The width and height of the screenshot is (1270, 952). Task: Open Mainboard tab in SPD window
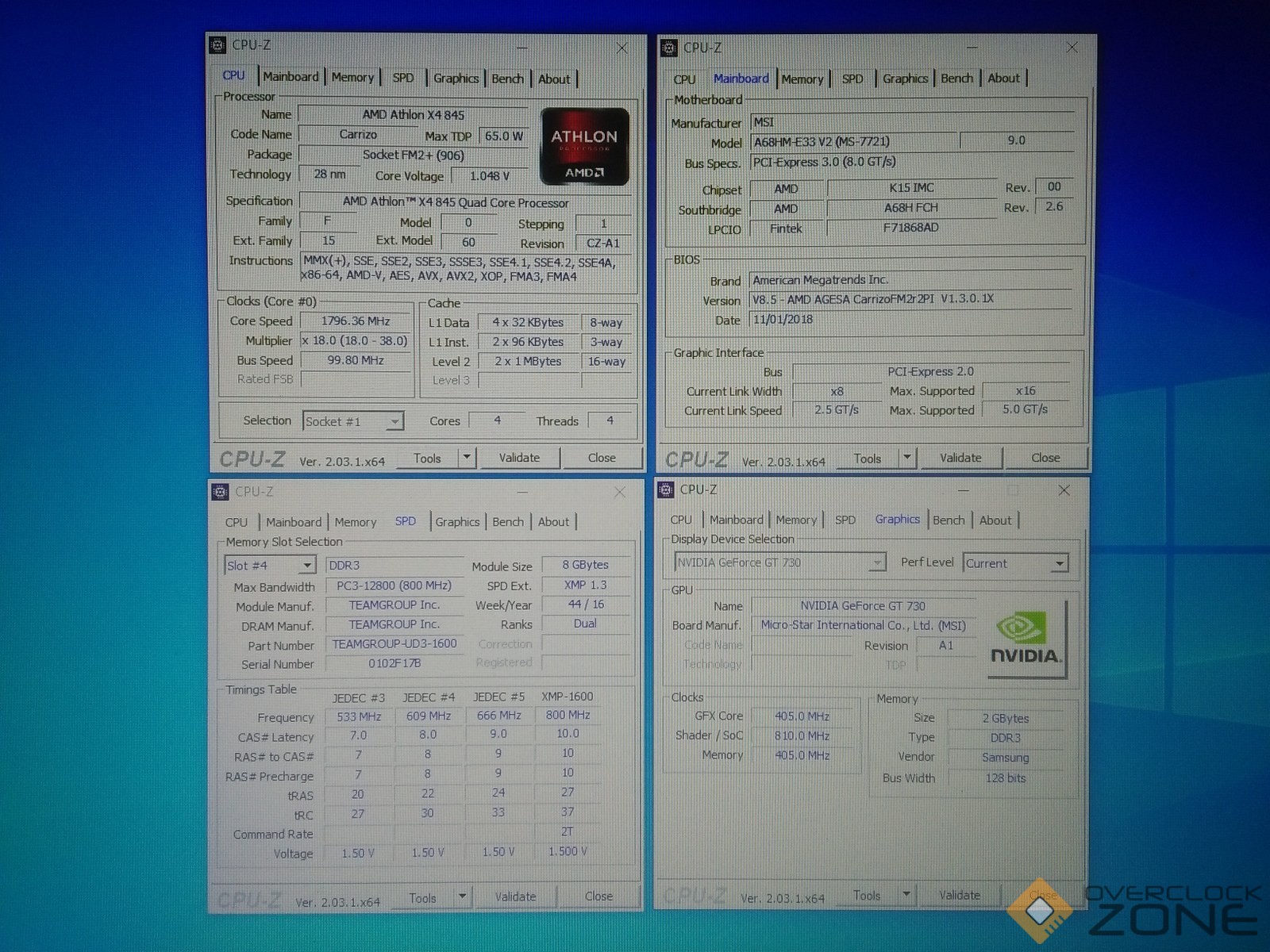[x=294, y=522]
